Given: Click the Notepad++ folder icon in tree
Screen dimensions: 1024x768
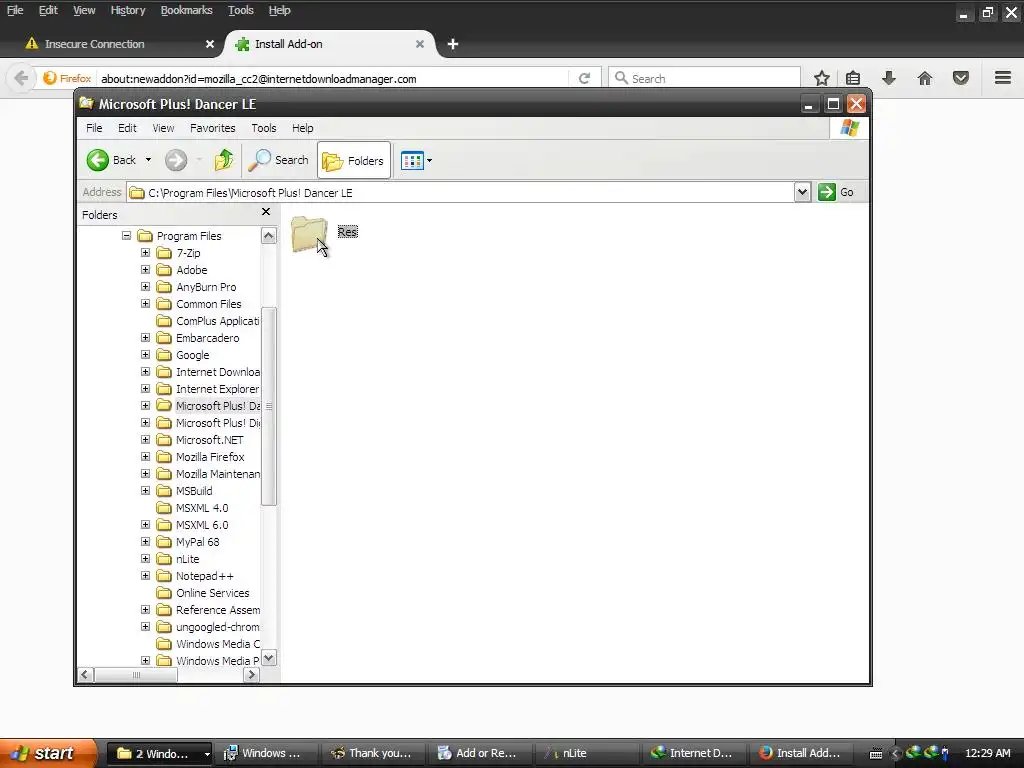Looking at the screenshot, I should [x=164, y=575].
